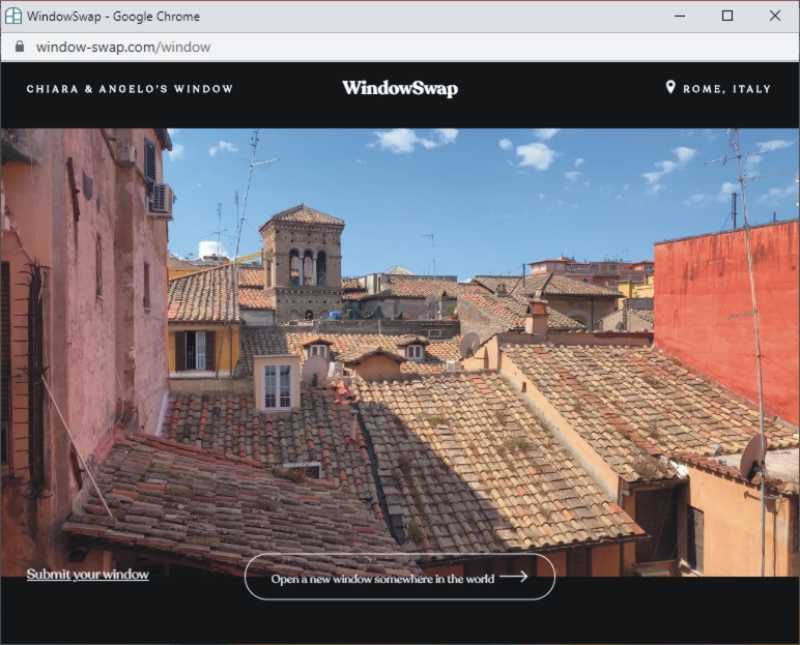This screenshot has height=645, width=800.
Task: Click the "Chiara & Angelo's Window" label
Action: (130, 89)
